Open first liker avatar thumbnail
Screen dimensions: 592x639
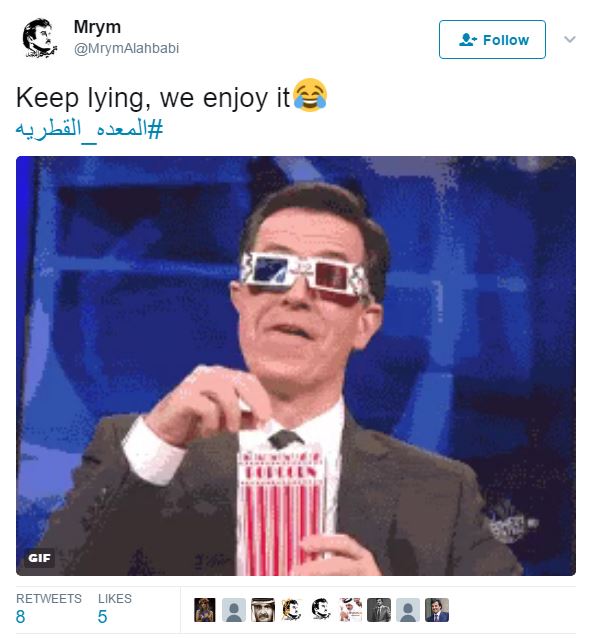pyautogui.click(x=205, y=610)
